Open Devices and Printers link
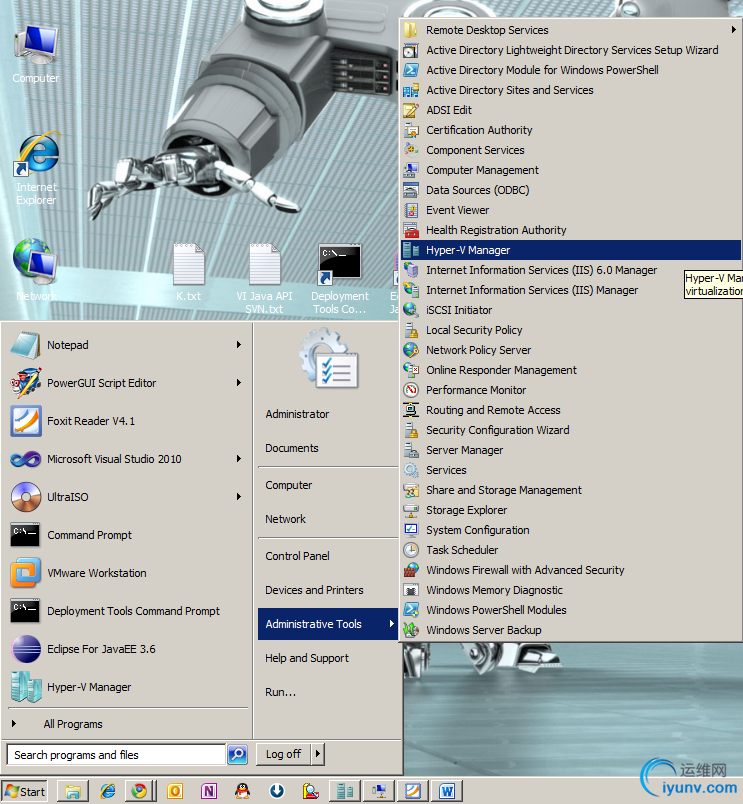This screenshot has height=804, width=743. click(x=314, y=590)
